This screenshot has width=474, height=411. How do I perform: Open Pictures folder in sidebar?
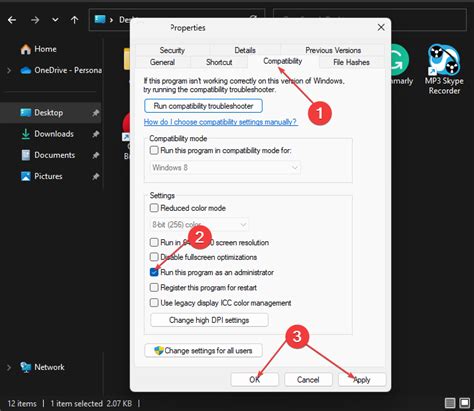[x=48, y=176]
